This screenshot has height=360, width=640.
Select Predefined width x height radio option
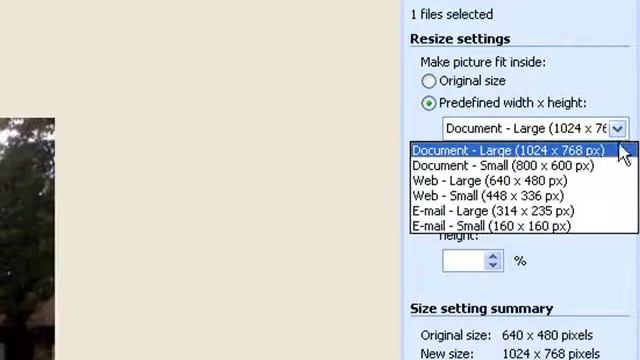(429, 103)
